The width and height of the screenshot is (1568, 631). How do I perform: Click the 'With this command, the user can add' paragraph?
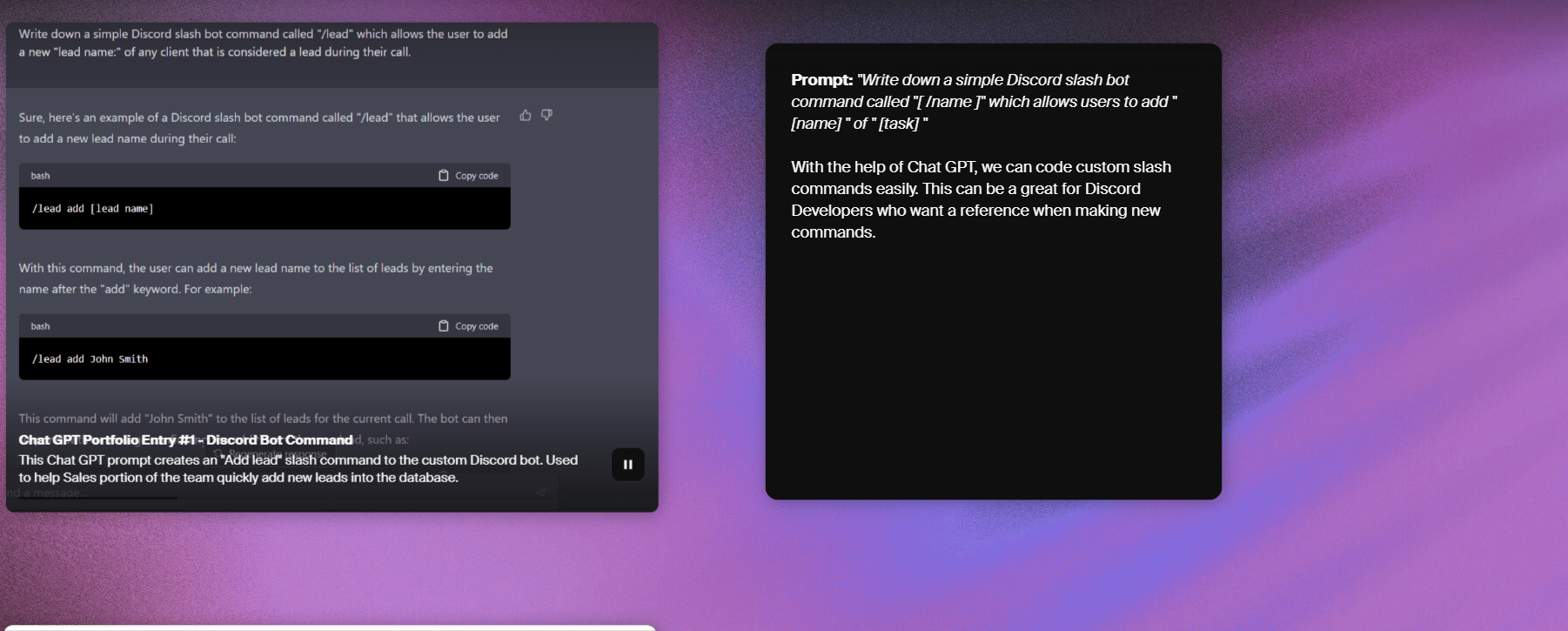point(256,279)
